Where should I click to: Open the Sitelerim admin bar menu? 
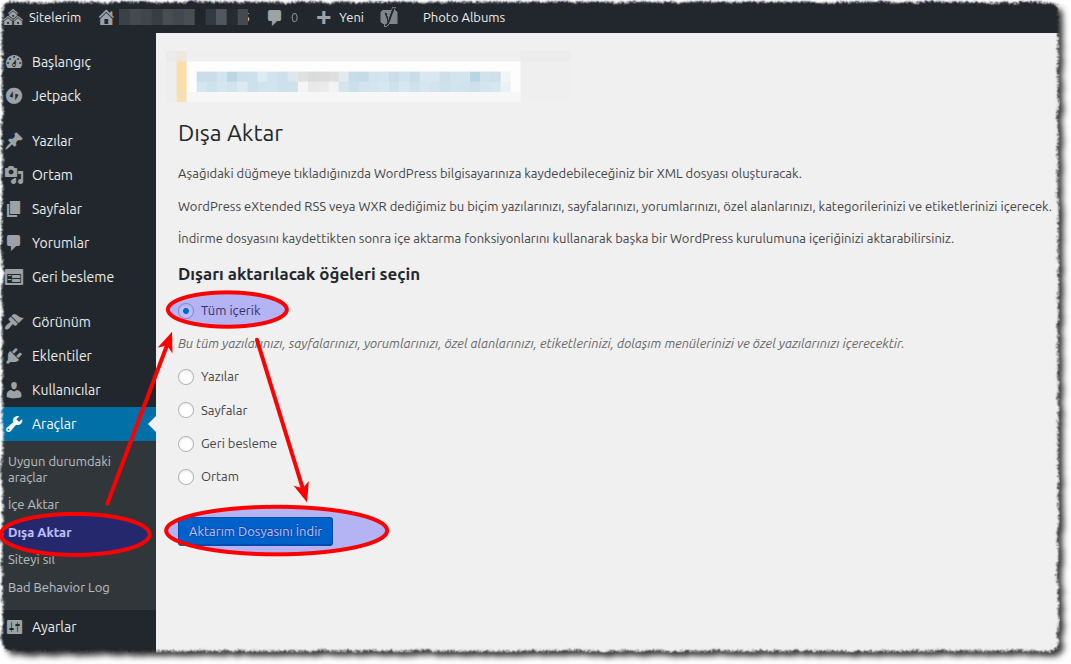tap(42, 17)
